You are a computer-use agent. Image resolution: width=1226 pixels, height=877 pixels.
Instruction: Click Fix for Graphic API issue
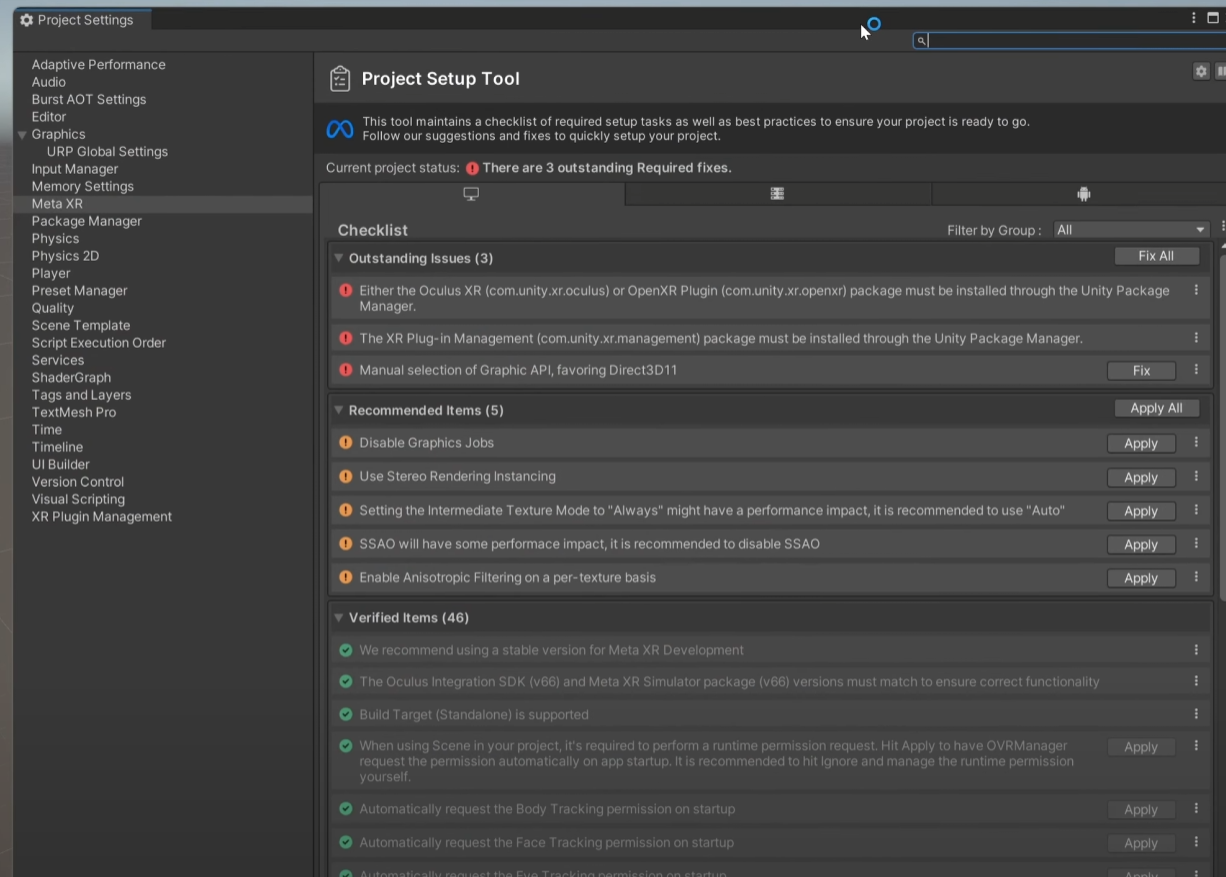click(x=1141, y=371)
